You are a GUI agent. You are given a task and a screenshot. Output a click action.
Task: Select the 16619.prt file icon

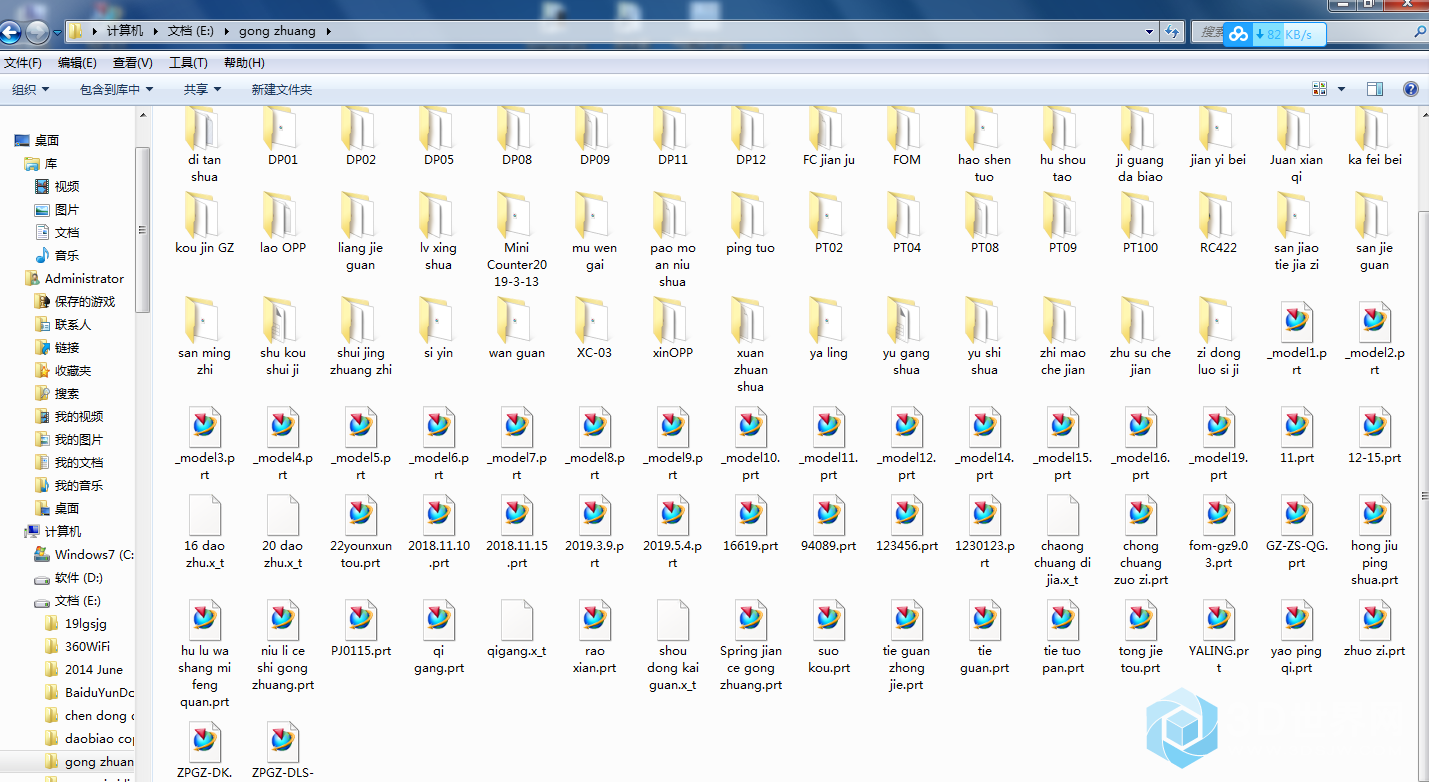point(750,515)
